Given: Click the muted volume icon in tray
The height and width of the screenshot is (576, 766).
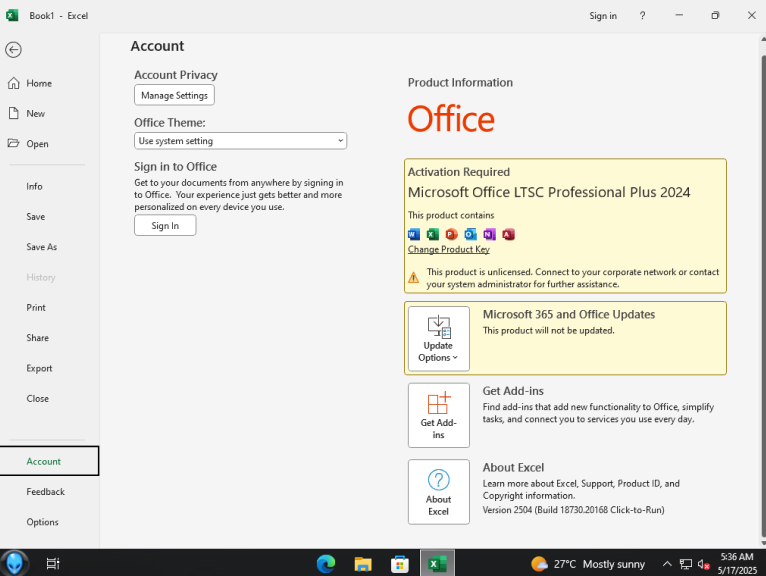Looking at the screenshot, I should (x=703, y=564).
